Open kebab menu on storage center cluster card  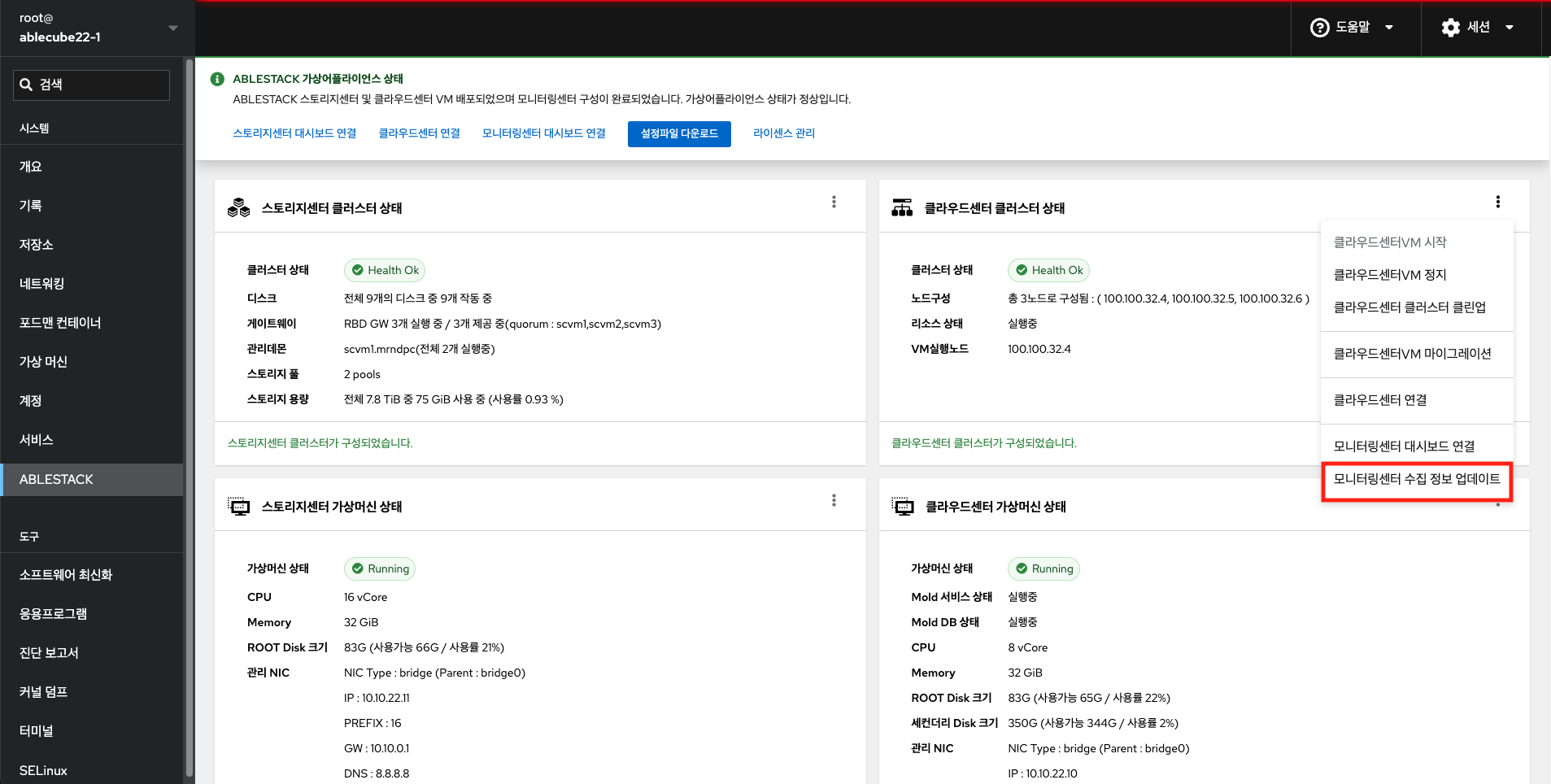click(x=834, y=202)
